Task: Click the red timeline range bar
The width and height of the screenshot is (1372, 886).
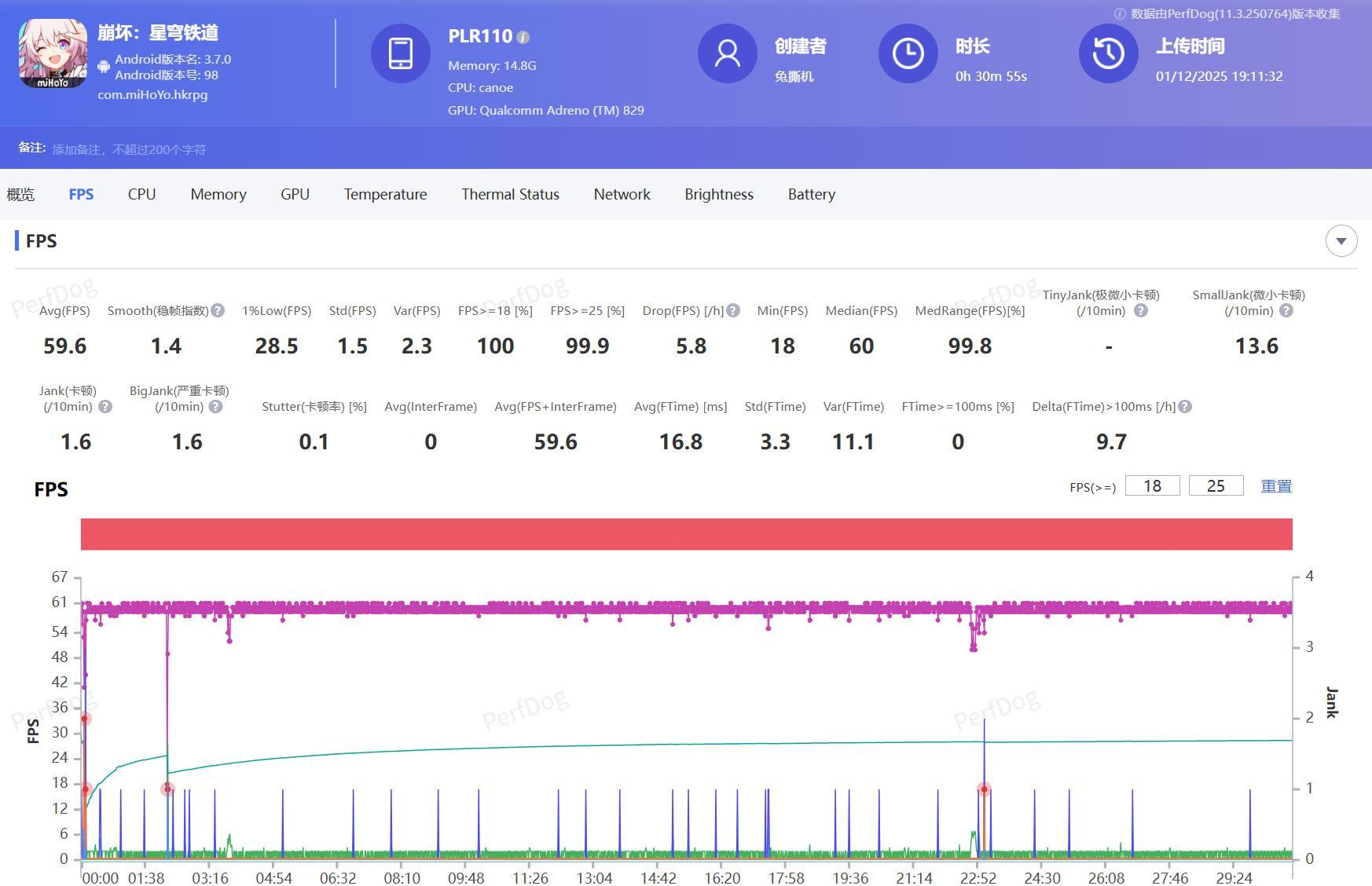Action: click(686, 534)
